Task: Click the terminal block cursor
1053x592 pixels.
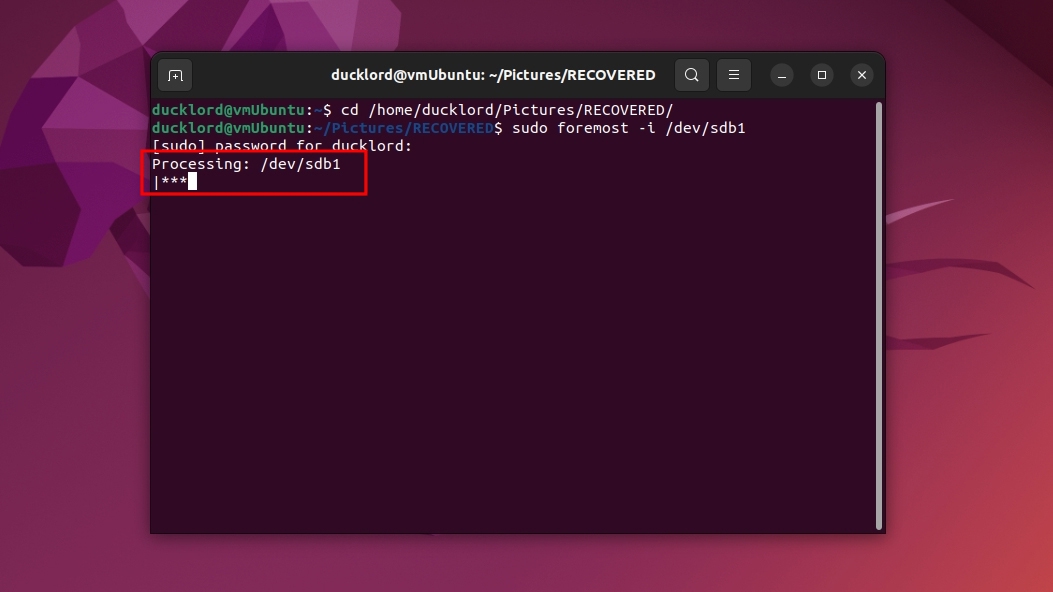Action: point(193,181)
